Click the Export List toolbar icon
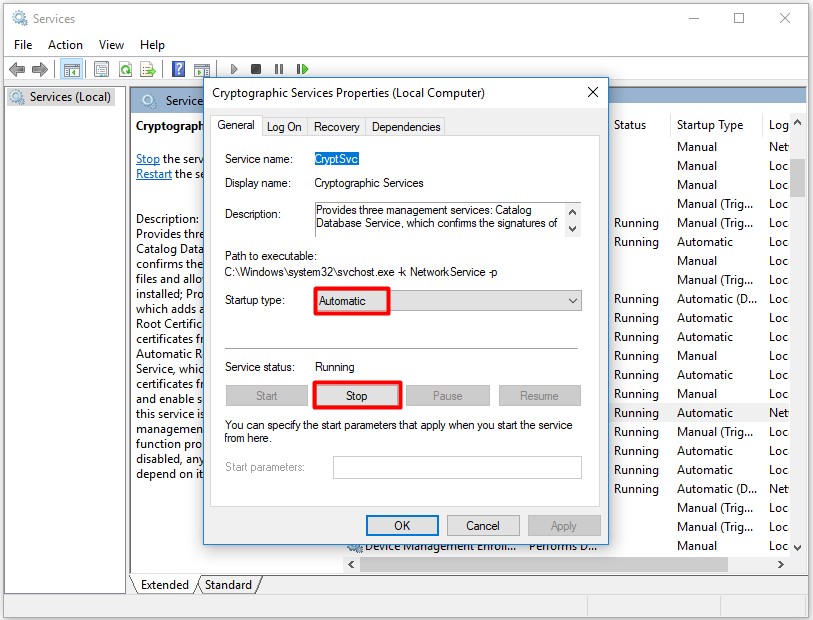 (x=148, y=68)
